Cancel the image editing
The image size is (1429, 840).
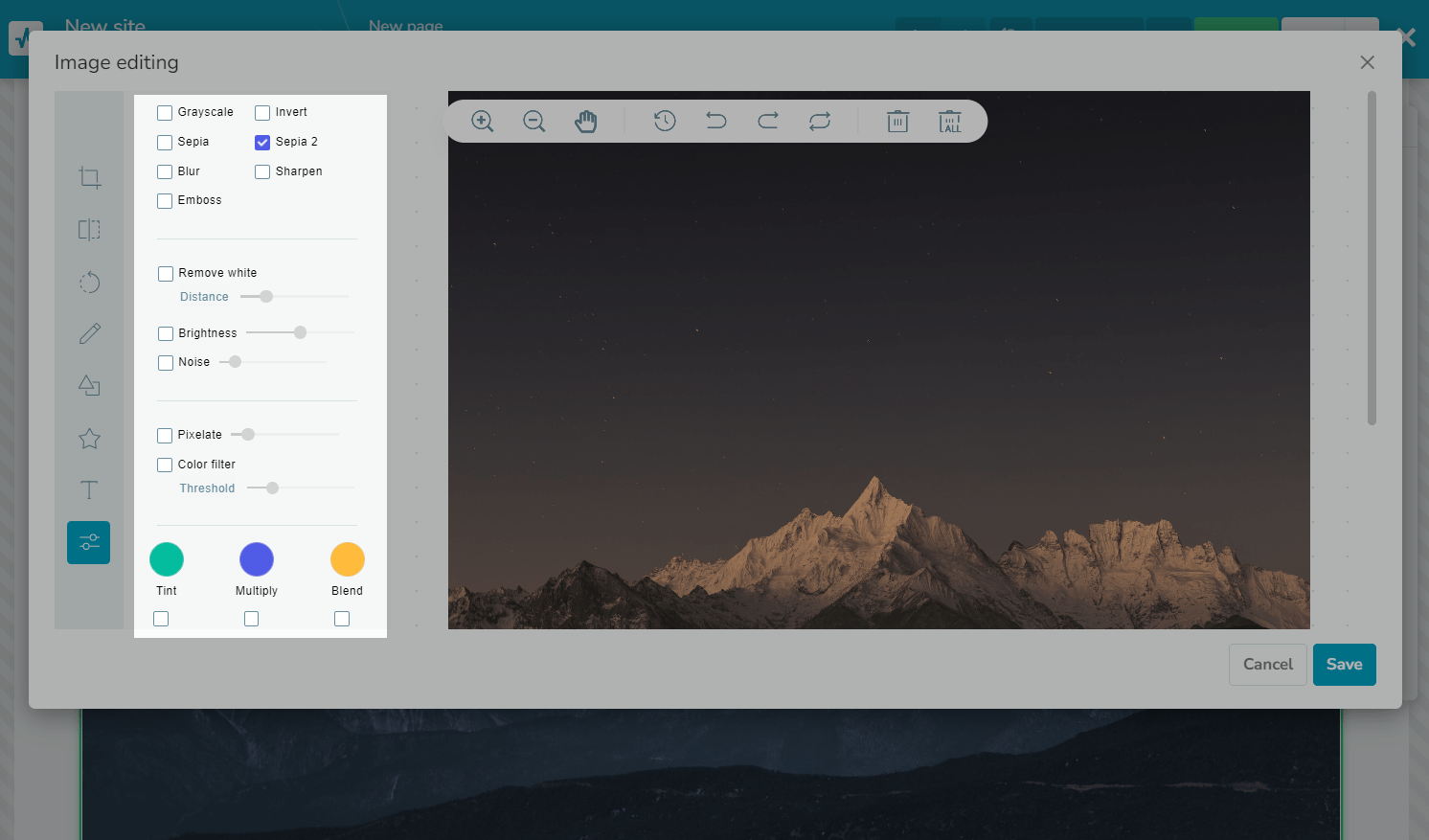pos(1268,665)
